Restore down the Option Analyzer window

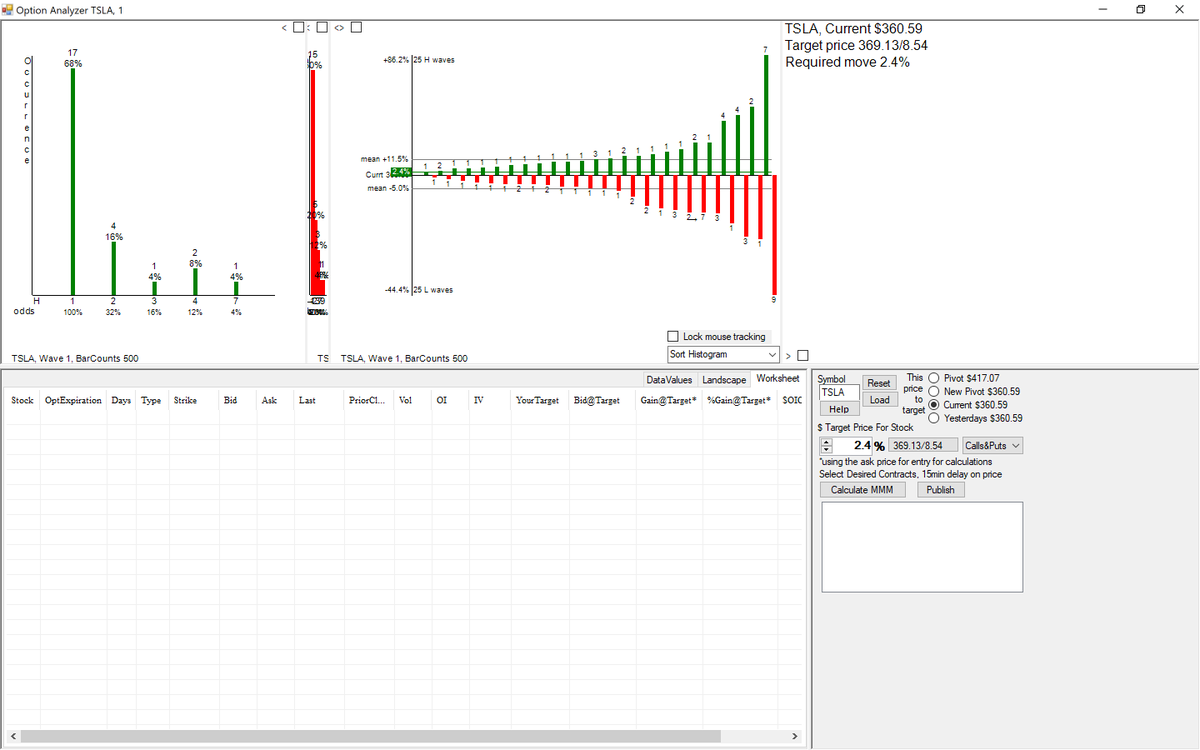(1140, 10)
